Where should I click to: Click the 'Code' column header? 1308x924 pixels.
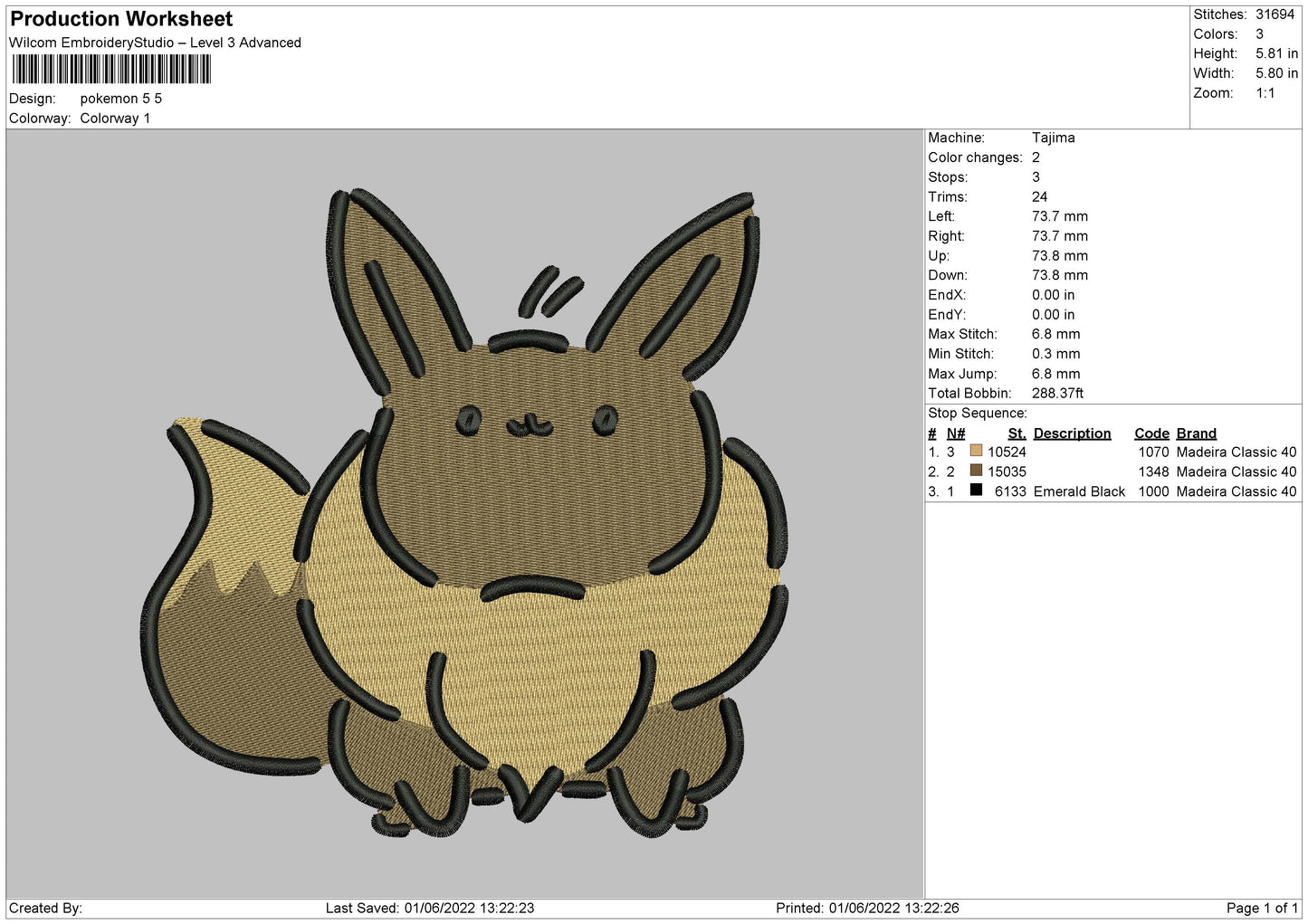1152,433
